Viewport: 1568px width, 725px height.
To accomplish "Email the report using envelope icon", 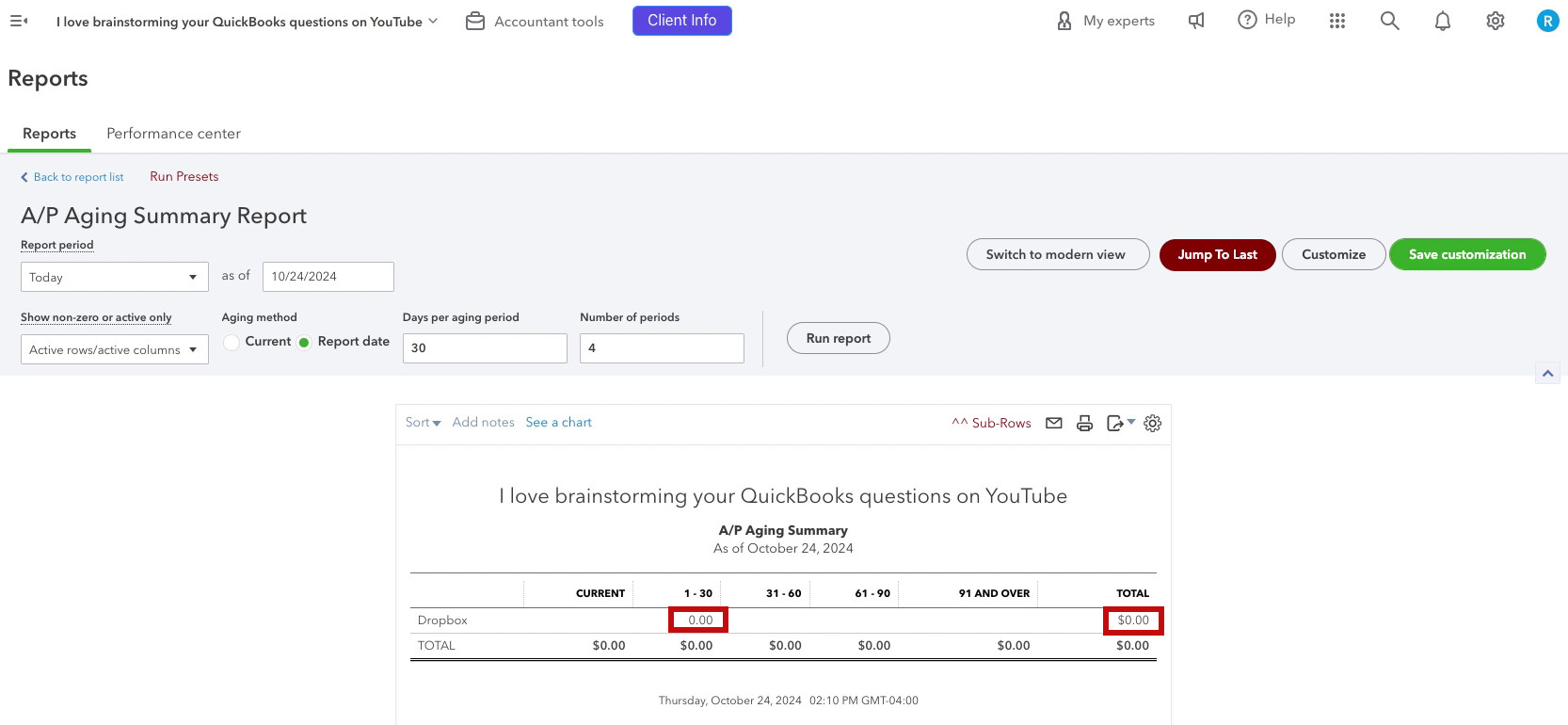I will coord(1054,423).
